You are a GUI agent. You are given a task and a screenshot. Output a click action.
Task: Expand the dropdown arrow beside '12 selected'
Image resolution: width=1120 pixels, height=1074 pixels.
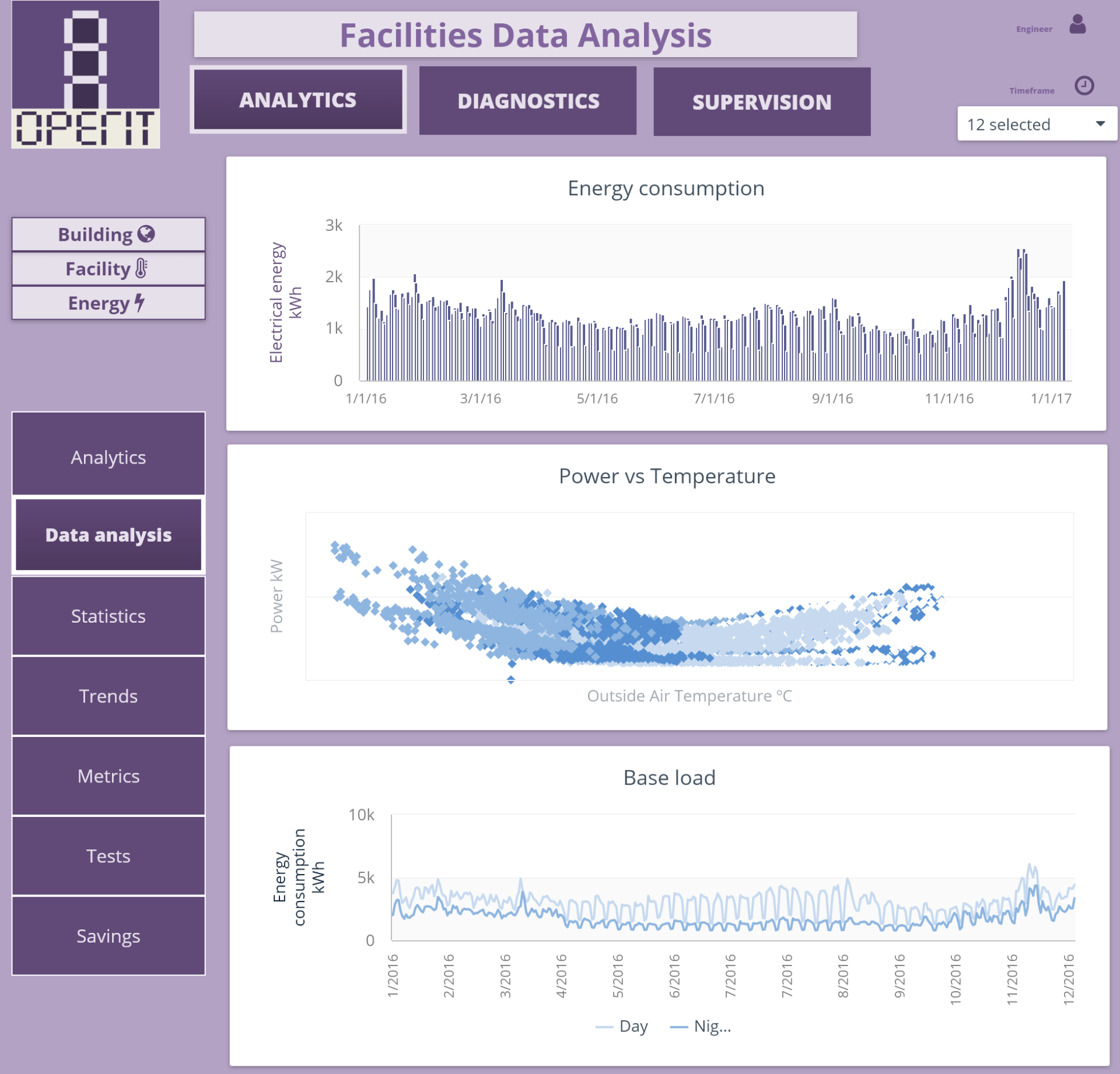click(1100, 124)
